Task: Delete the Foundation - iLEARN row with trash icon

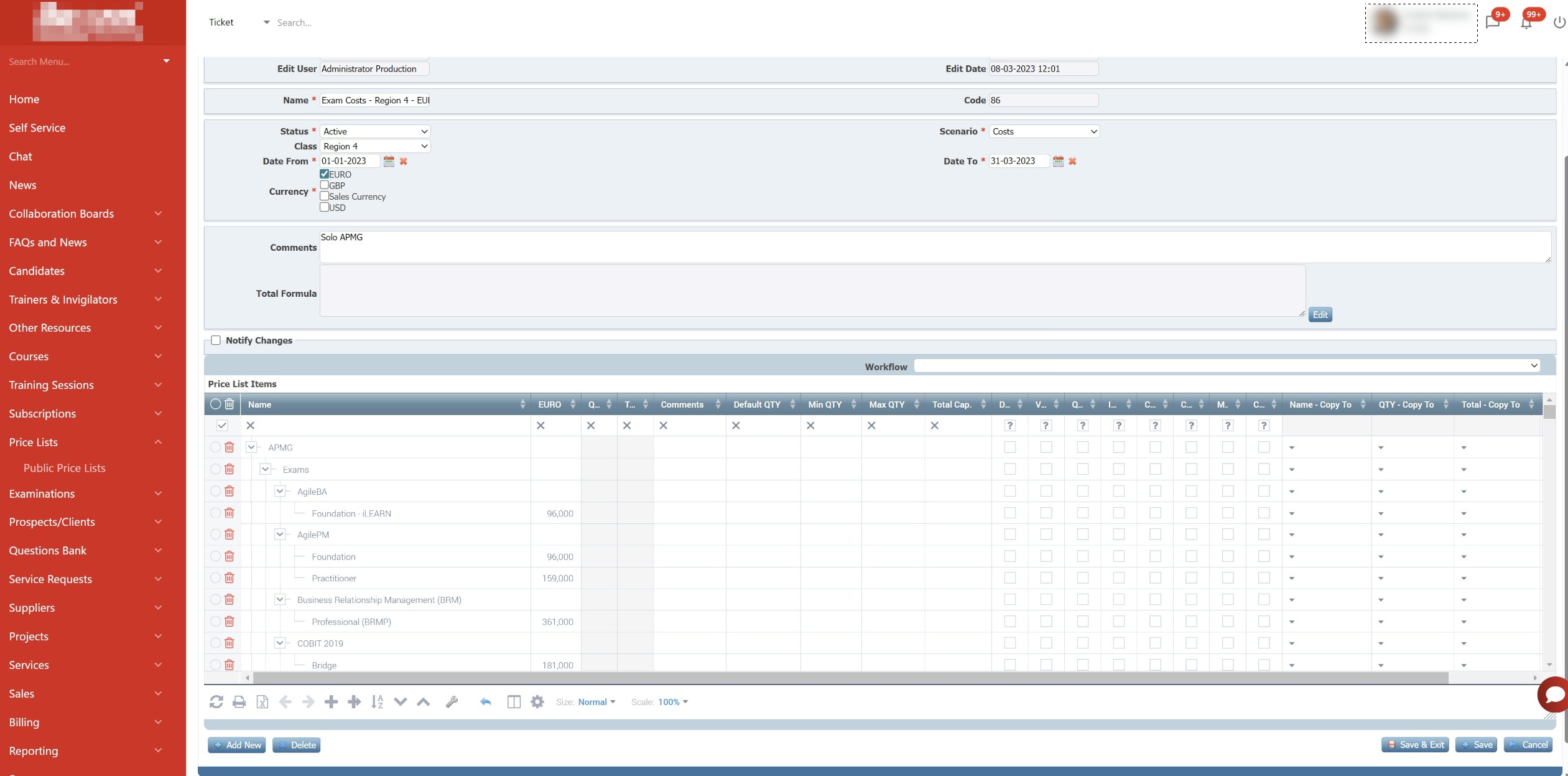Action: point(229,513)
